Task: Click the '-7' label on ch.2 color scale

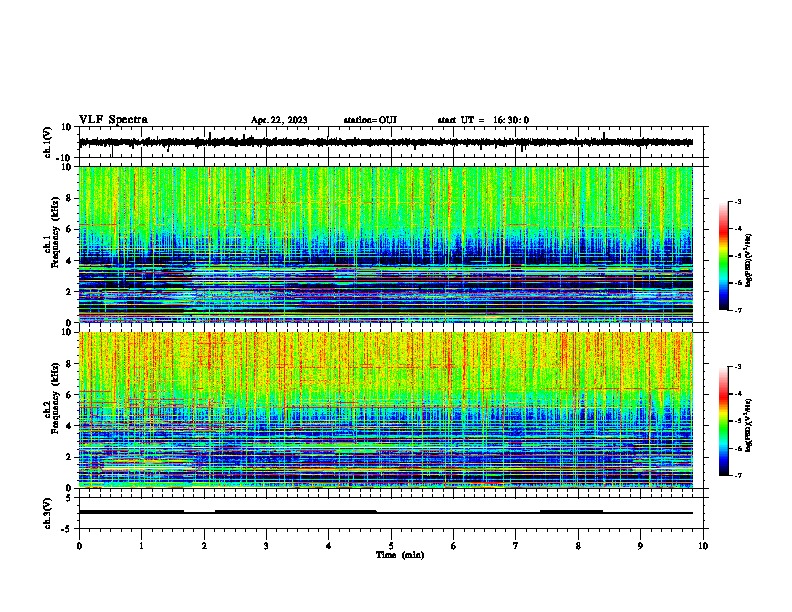Action: [x=737, y=476]
